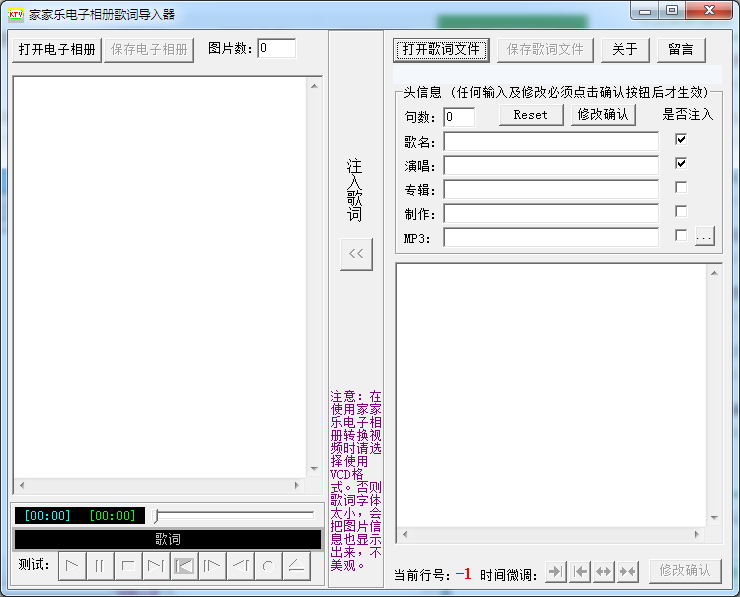
Task: Click the stop button in the test controls
Action: (x=128, y=566)
